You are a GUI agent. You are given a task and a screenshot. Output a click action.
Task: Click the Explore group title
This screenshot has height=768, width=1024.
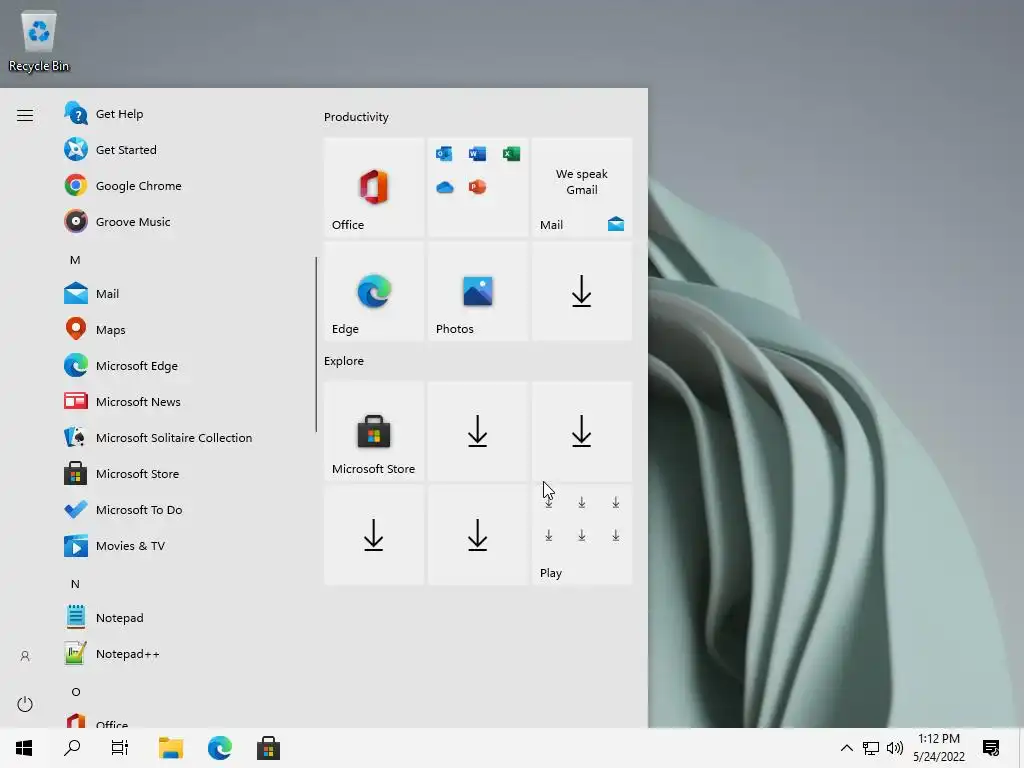click(344, 361)
